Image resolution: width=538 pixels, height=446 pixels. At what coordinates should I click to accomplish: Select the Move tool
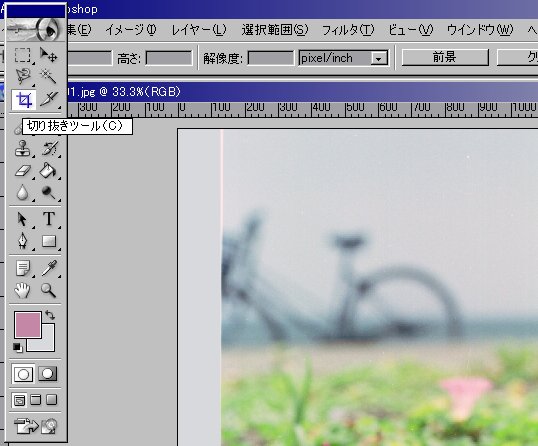coord(48,55)
